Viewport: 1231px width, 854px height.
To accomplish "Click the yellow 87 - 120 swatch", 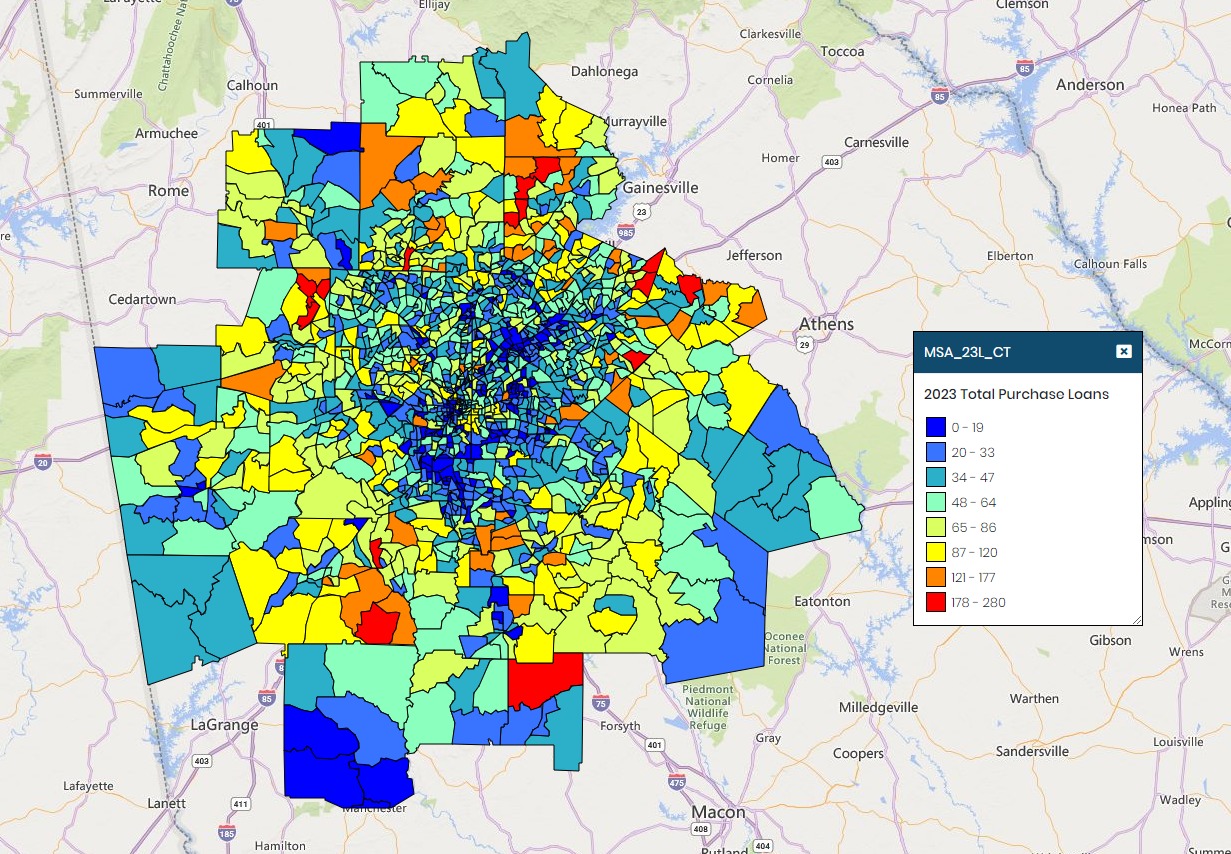I will tap(936, 552).
